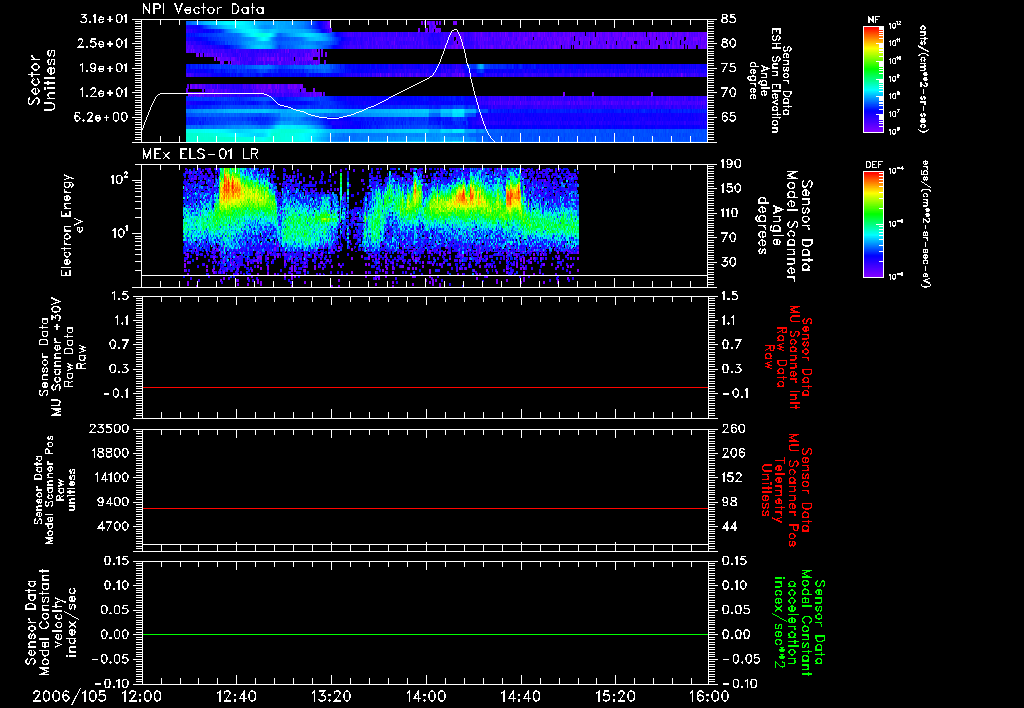Click the 15:20 time tick label
1024x708 pixels.
point(615,696)
